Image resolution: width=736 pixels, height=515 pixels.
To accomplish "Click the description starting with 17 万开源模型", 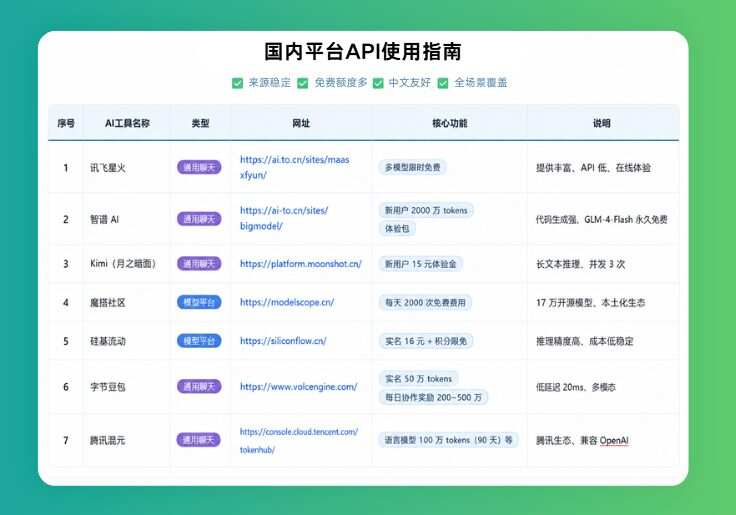I will point(590,303).
